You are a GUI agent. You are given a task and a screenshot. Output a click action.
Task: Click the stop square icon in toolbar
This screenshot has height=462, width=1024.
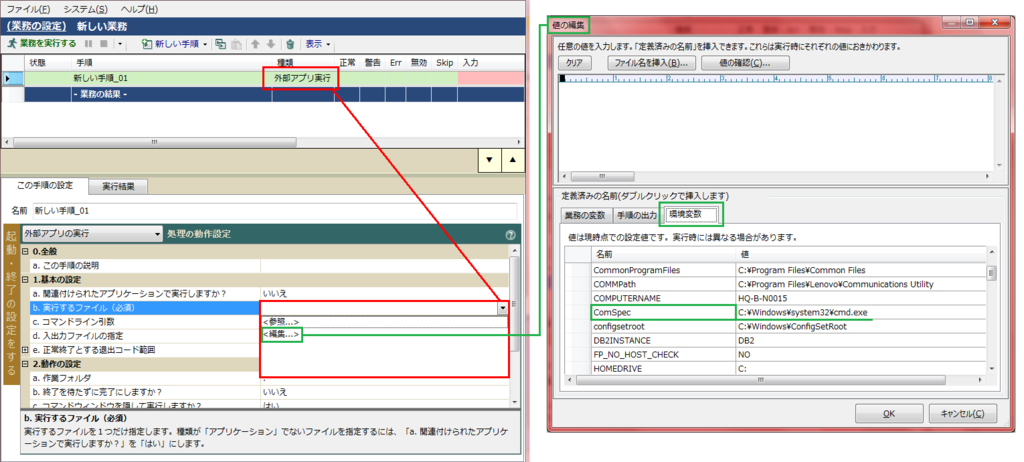tap(103, 44)
